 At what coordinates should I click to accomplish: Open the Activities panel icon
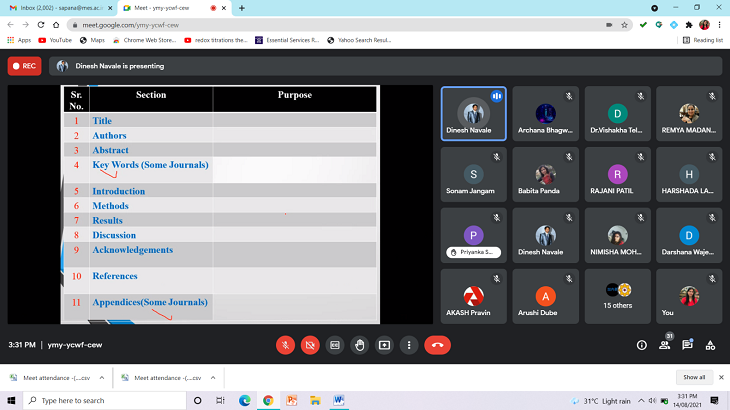tap(710, 345)
